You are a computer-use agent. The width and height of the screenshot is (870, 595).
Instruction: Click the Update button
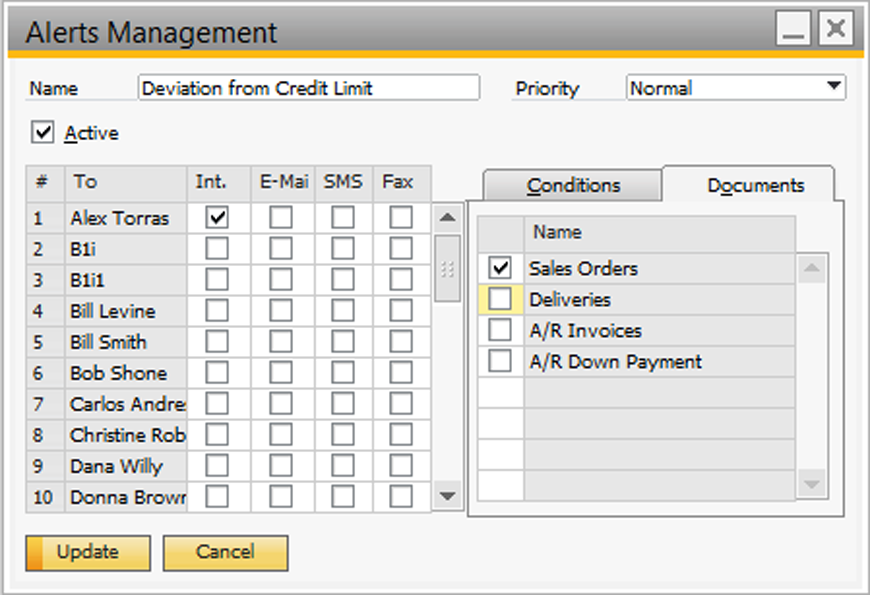click(x=87, y=552)
